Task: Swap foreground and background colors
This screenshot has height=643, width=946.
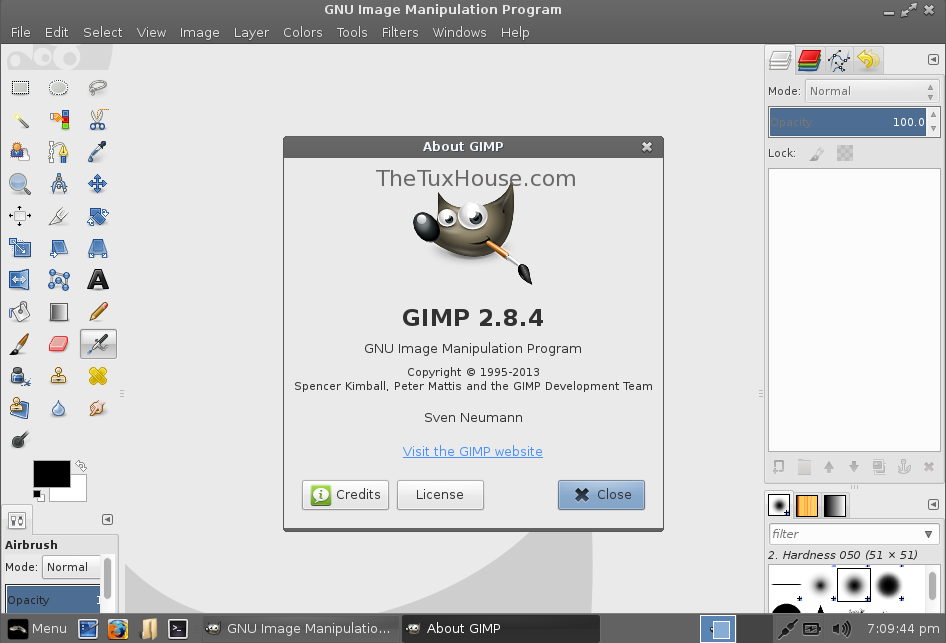Action: coord(81,466)
